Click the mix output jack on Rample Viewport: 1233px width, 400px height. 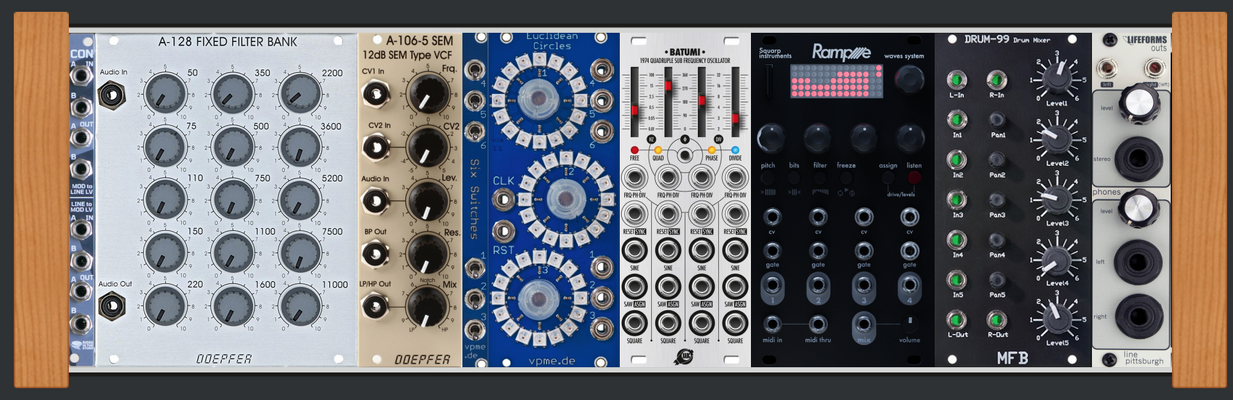pyautogui.click(x=863, y=326)
